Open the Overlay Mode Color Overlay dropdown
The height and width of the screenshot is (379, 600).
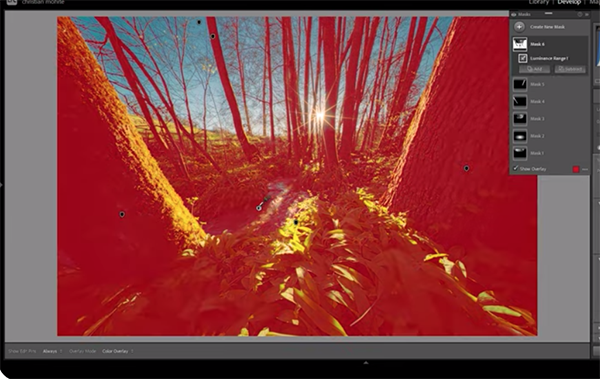click(x=117, y=351)
